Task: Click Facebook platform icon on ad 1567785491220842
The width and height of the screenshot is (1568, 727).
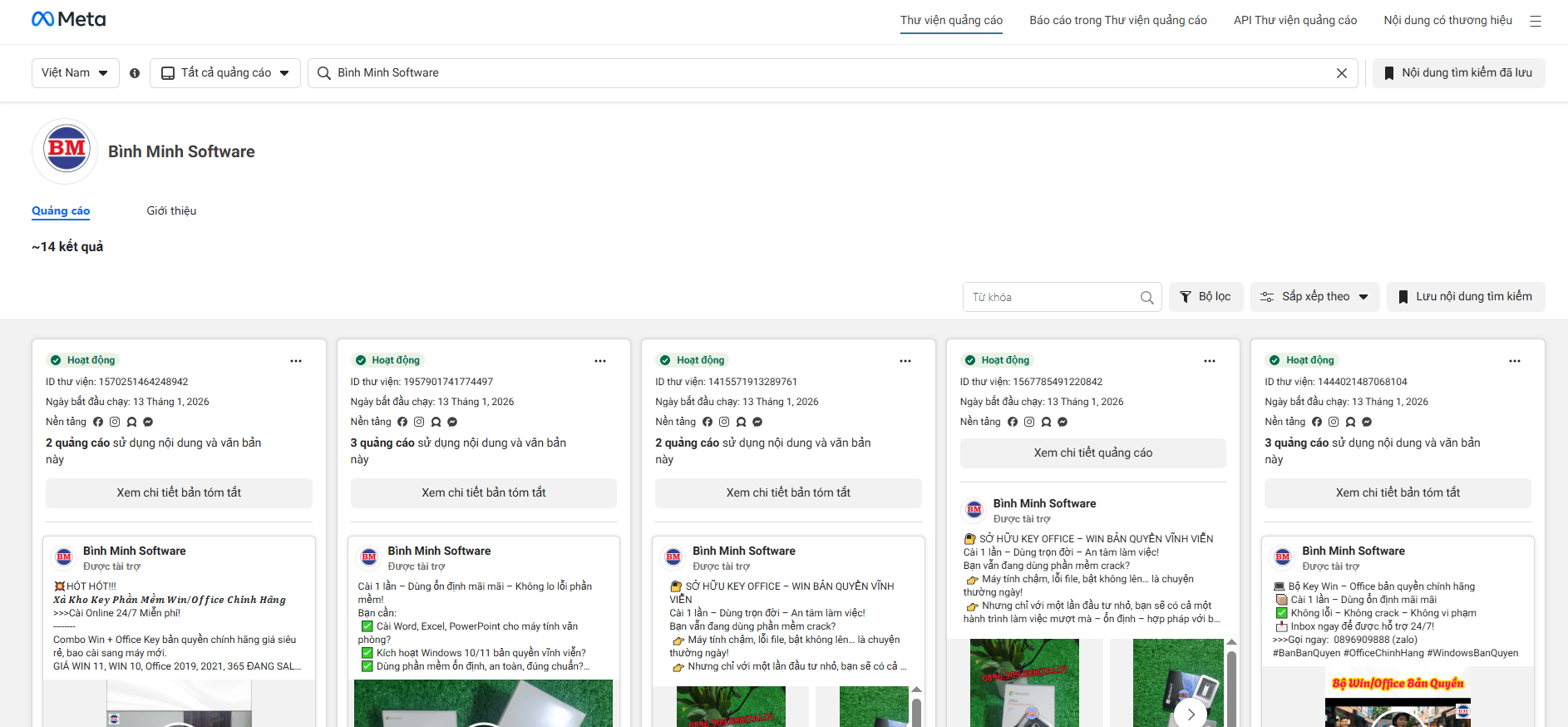Action: [1013, 422]
